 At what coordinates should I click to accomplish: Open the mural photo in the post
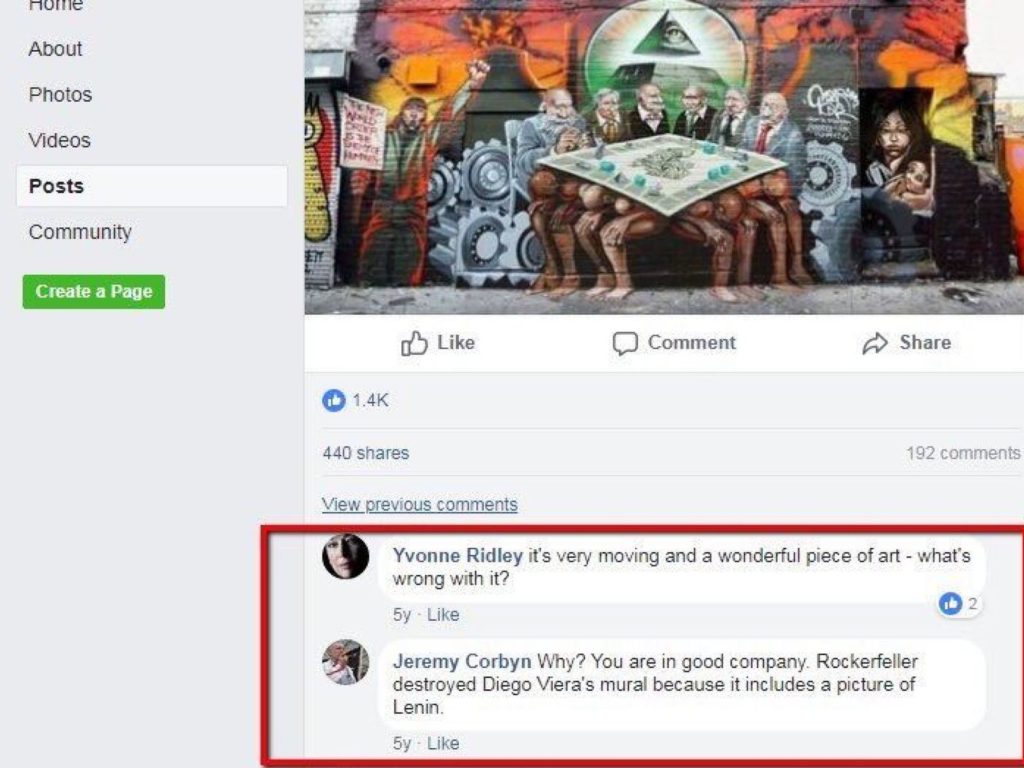coord(664,157)
